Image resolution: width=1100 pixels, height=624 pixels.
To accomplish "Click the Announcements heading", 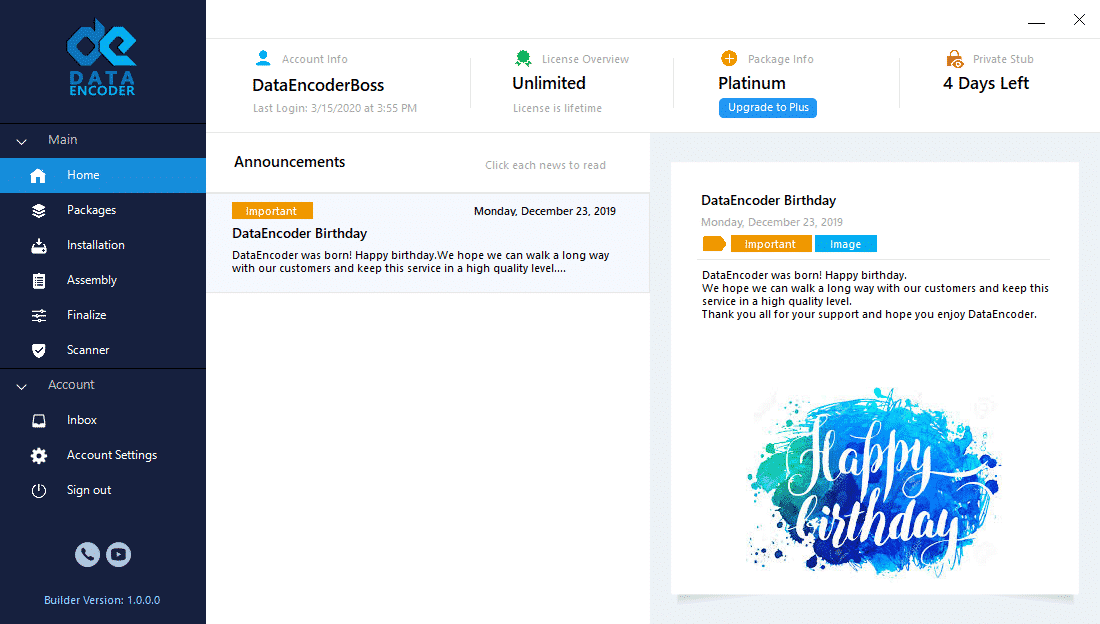I will pyautogui.click(x=289, y=162).
